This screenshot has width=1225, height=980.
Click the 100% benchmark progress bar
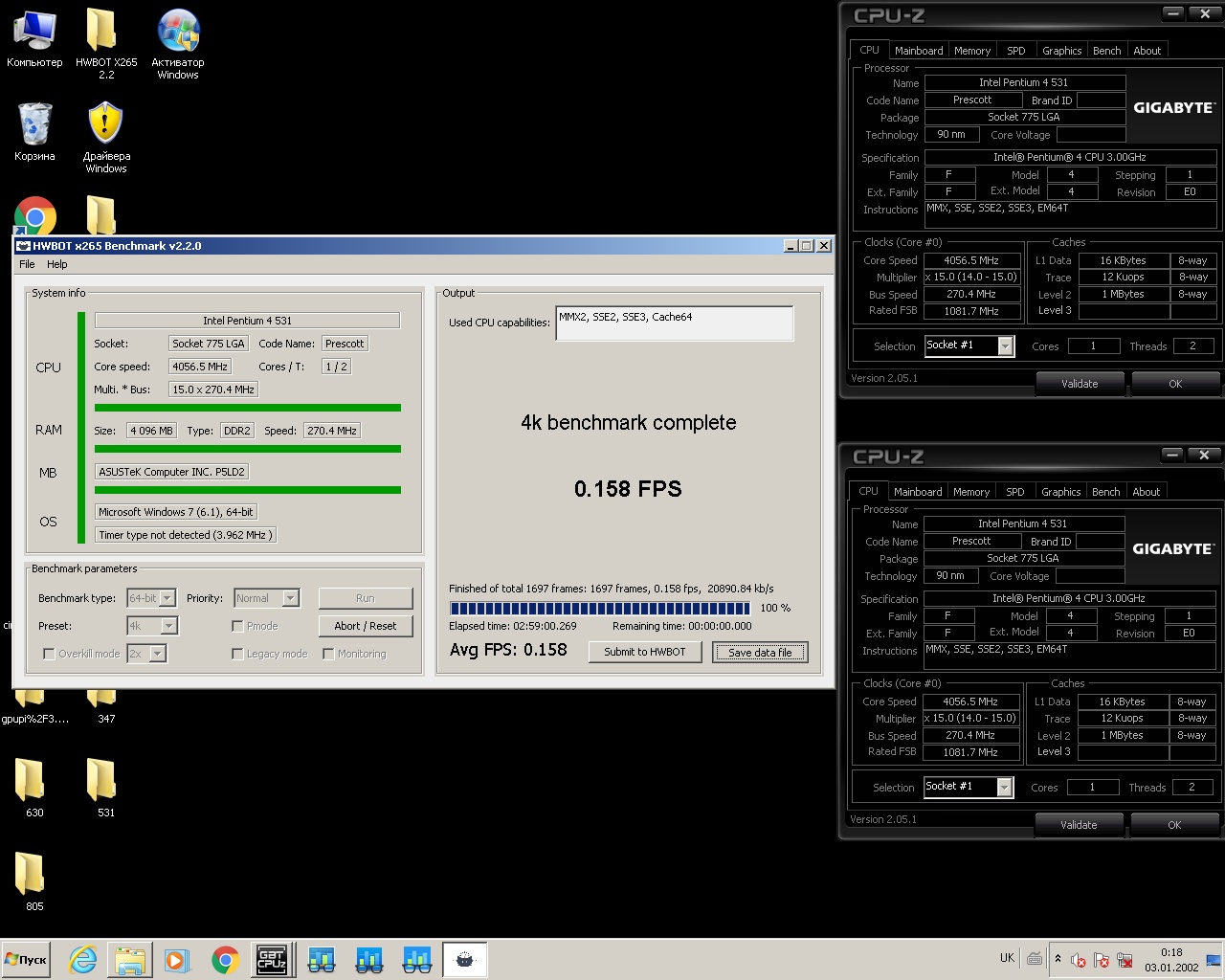coord(601,608)
